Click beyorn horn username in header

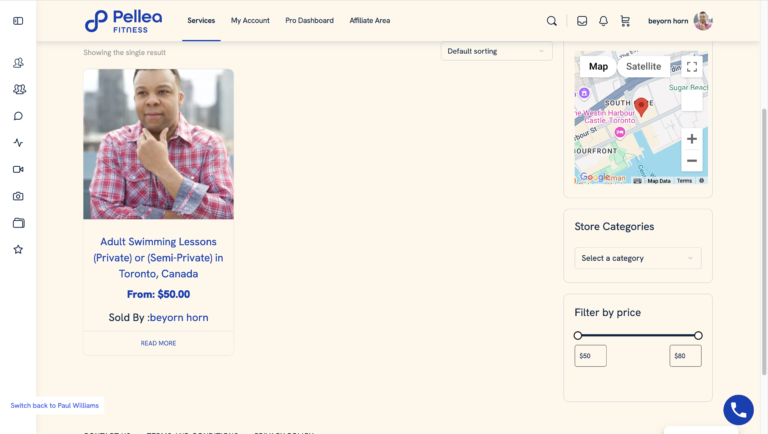668,21
